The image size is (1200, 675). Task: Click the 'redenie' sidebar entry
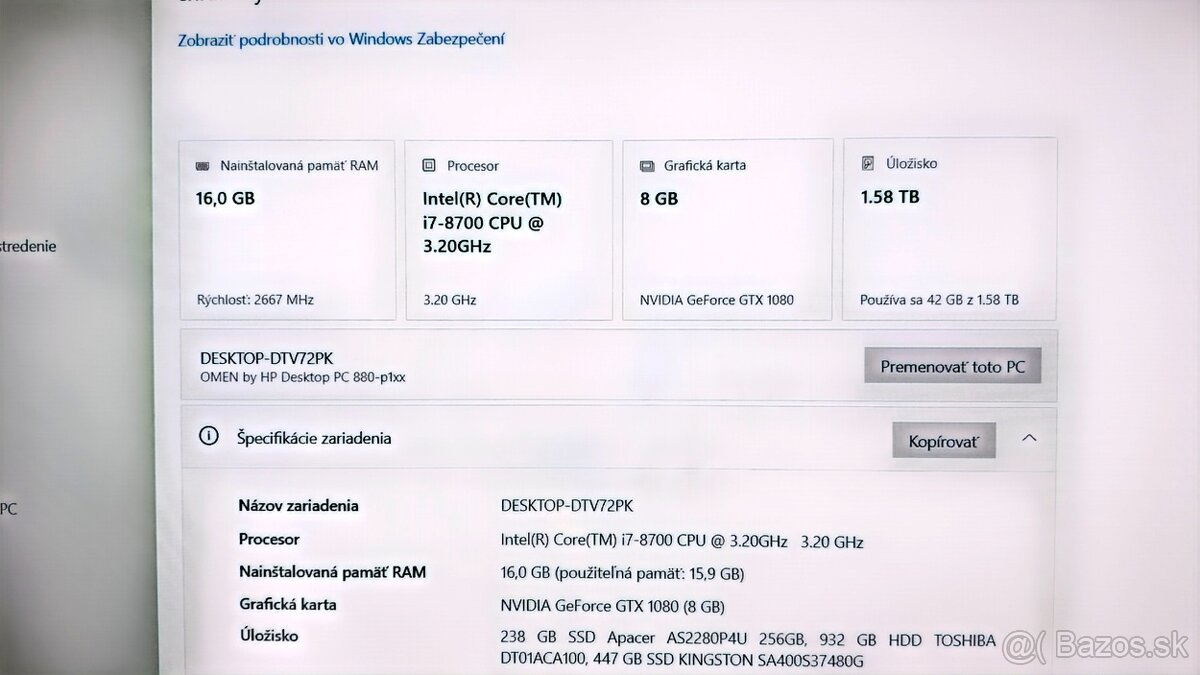28,245
